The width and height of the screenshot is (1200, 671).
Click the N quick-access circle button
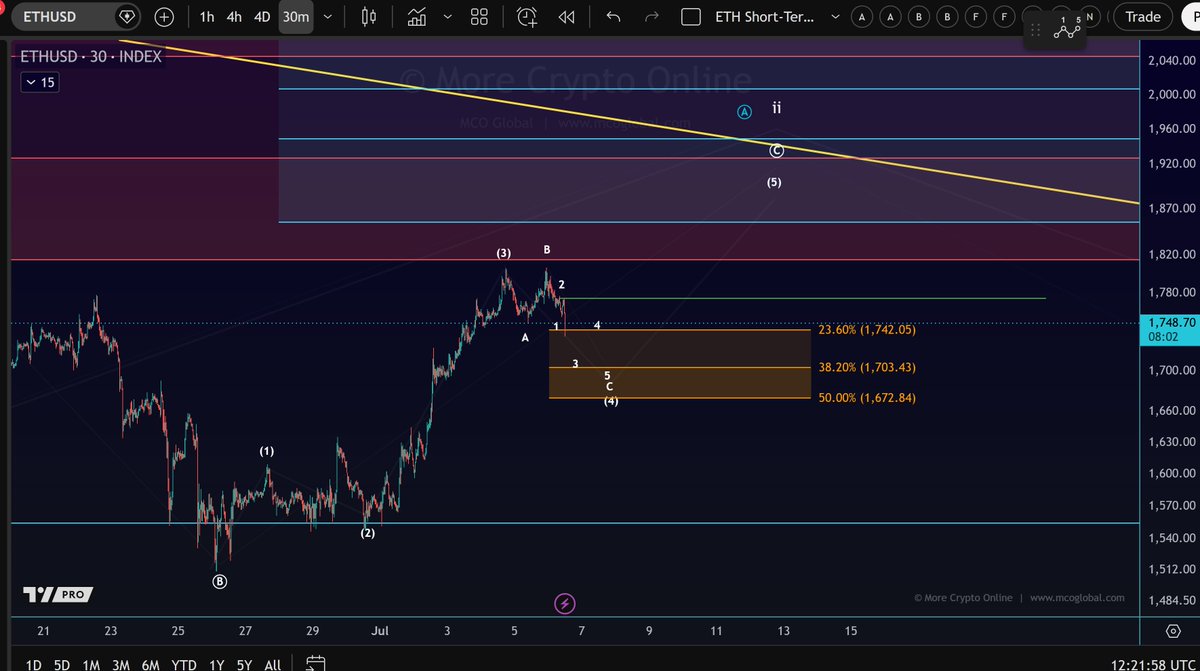1092,16
